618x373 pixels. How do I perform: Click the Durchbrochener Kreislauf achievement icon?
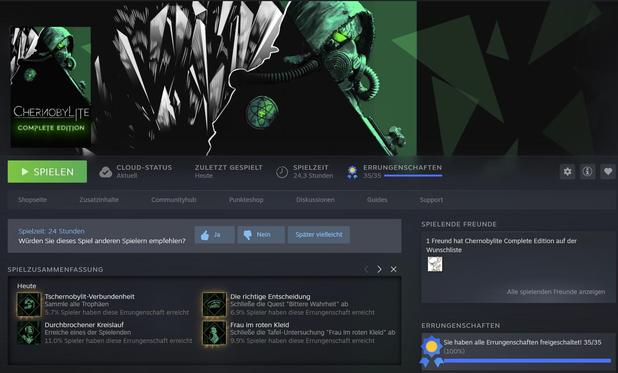[29, 333]
